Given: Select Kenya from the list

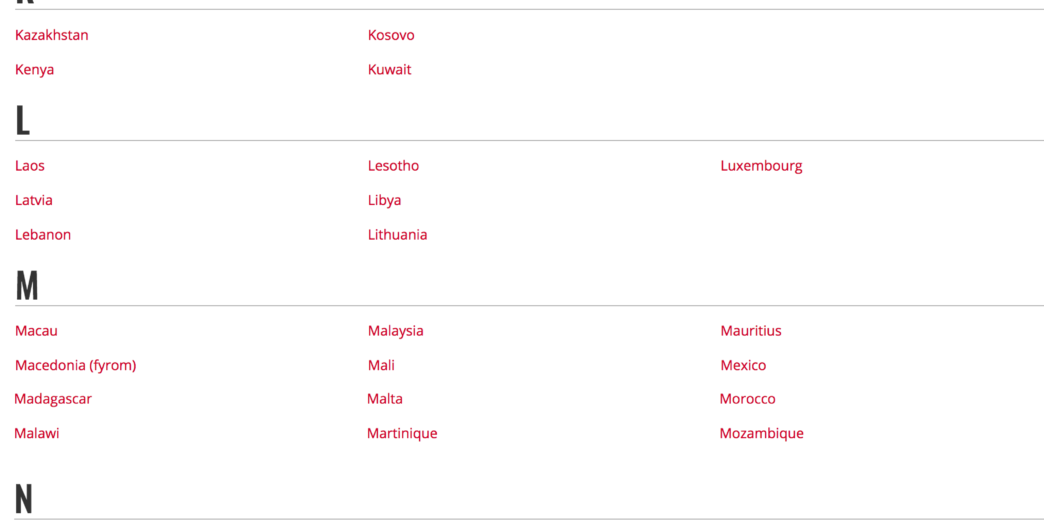Looking at the screenshot, I should (35, 70).
